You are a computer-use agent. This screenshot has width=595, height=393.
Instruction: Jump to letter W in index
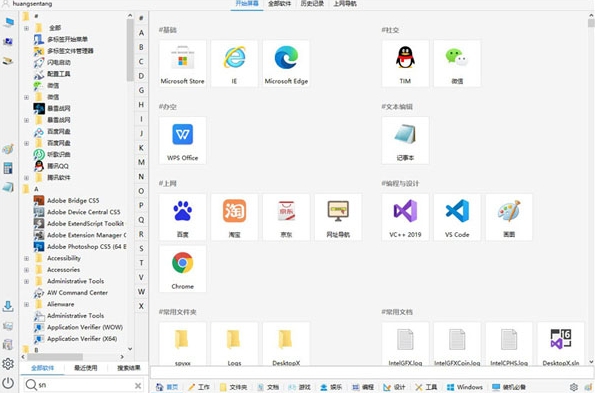point(141,292)
